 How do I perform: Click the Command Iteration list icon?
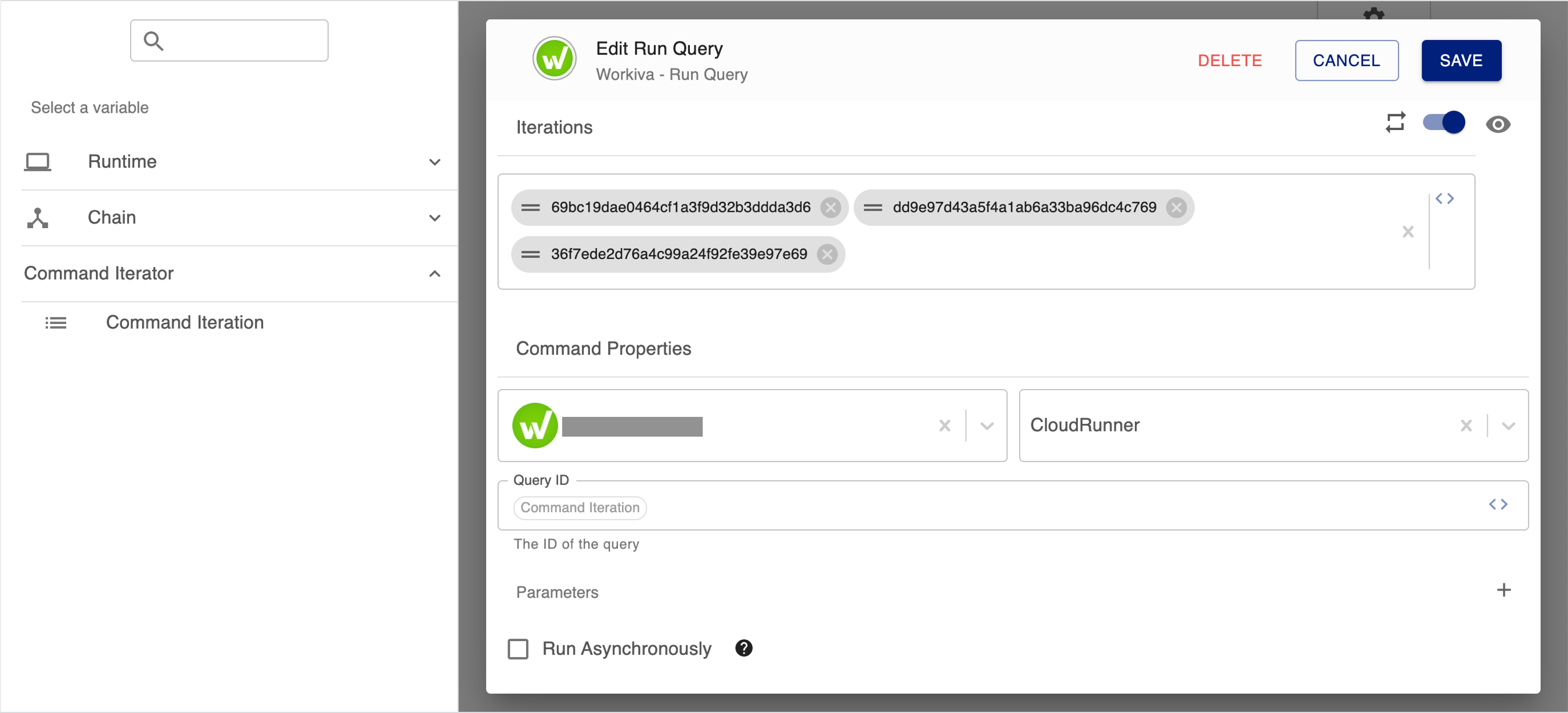coord(56,322)
